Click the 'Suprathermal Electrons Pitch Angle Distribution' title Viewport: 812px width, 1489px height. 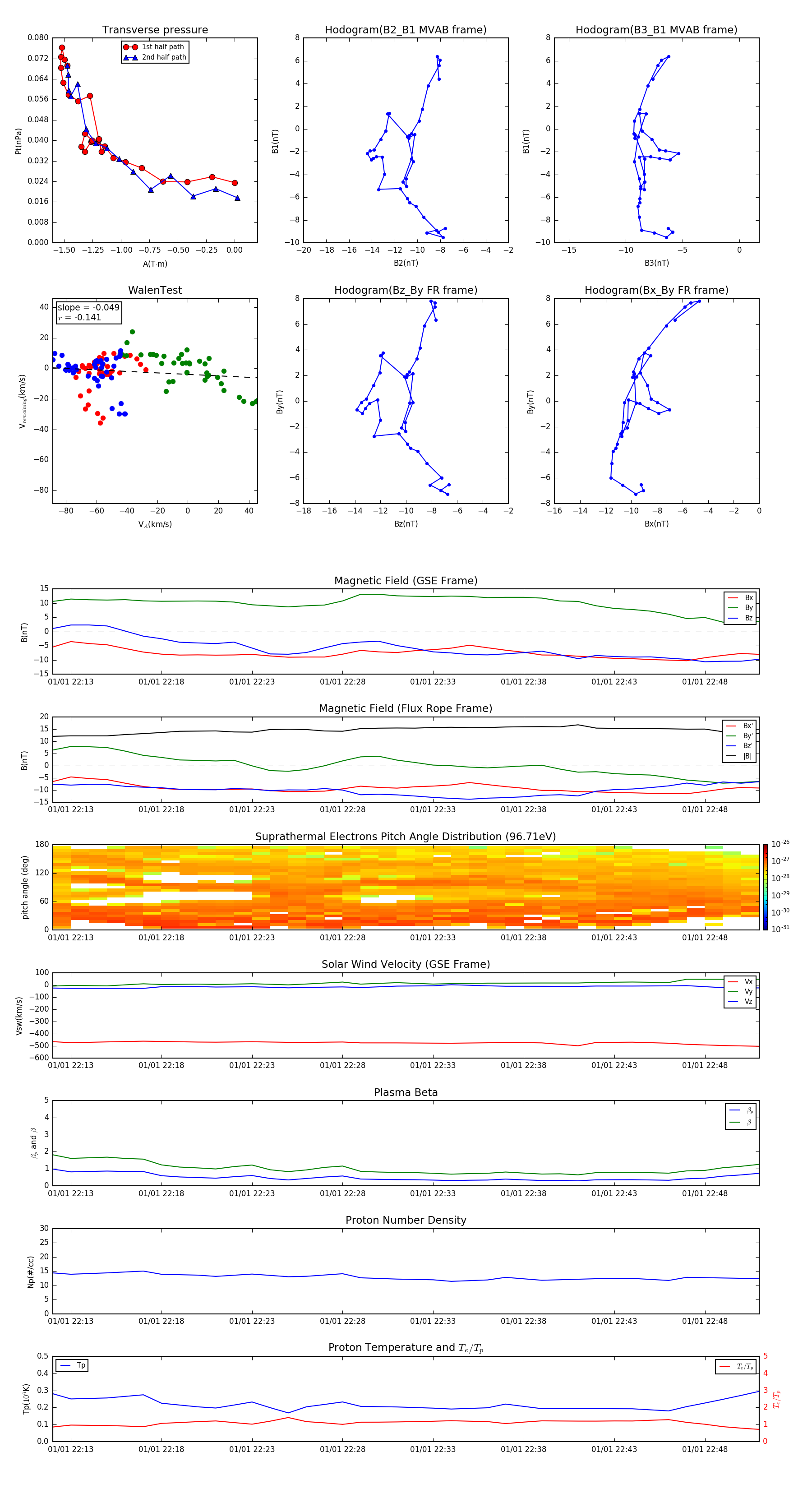406,837
